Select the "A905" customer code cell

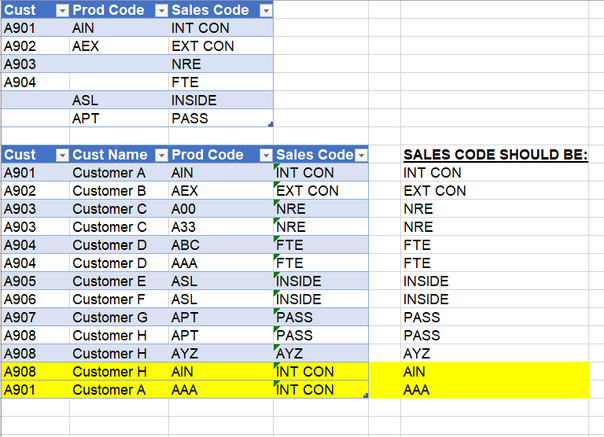[35, 281]
